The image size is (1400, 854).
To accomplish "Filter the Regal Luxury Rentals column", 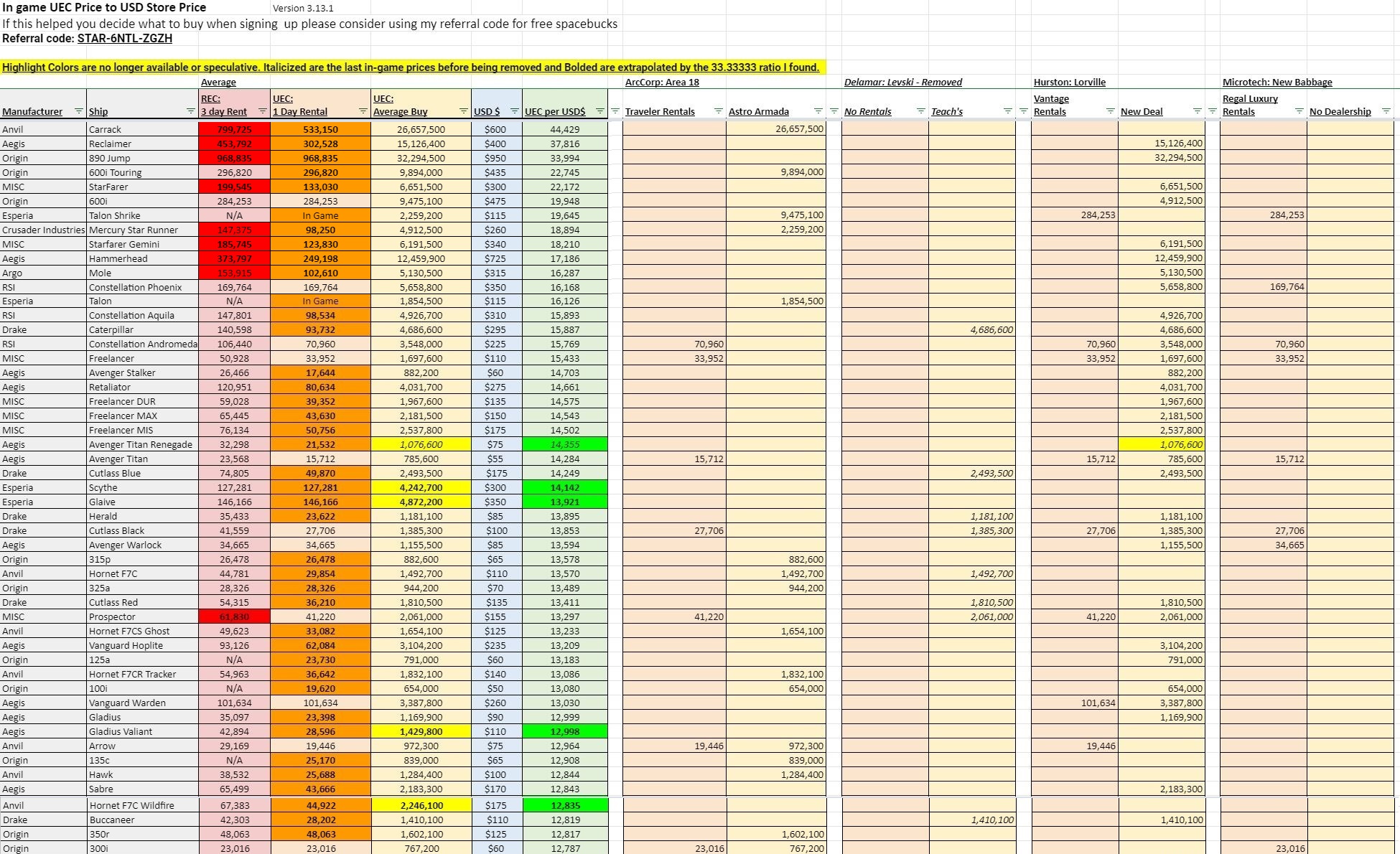I will (1299, 111).
